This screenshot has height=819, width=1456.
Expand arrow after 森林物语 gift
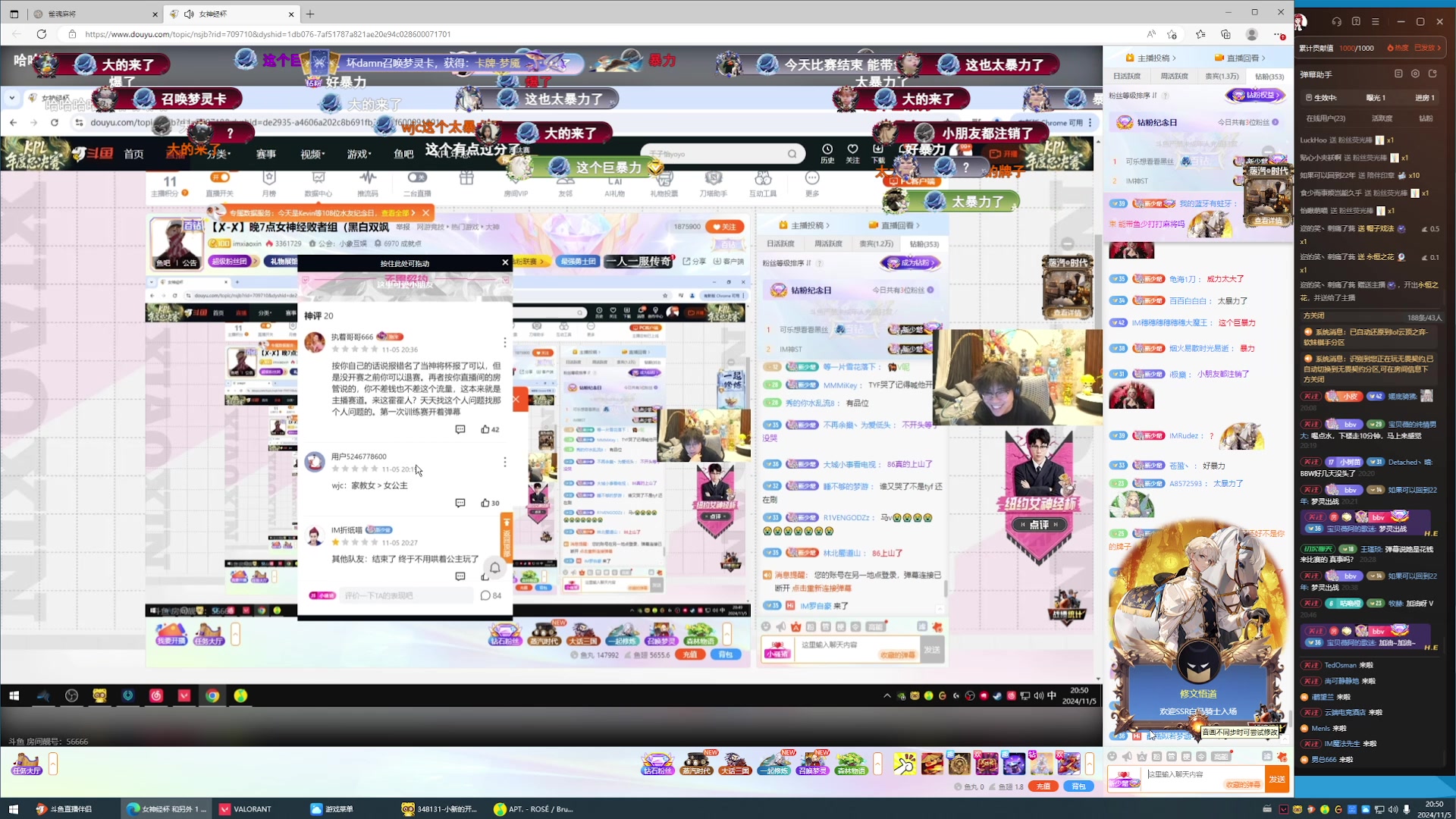[877, 764]
